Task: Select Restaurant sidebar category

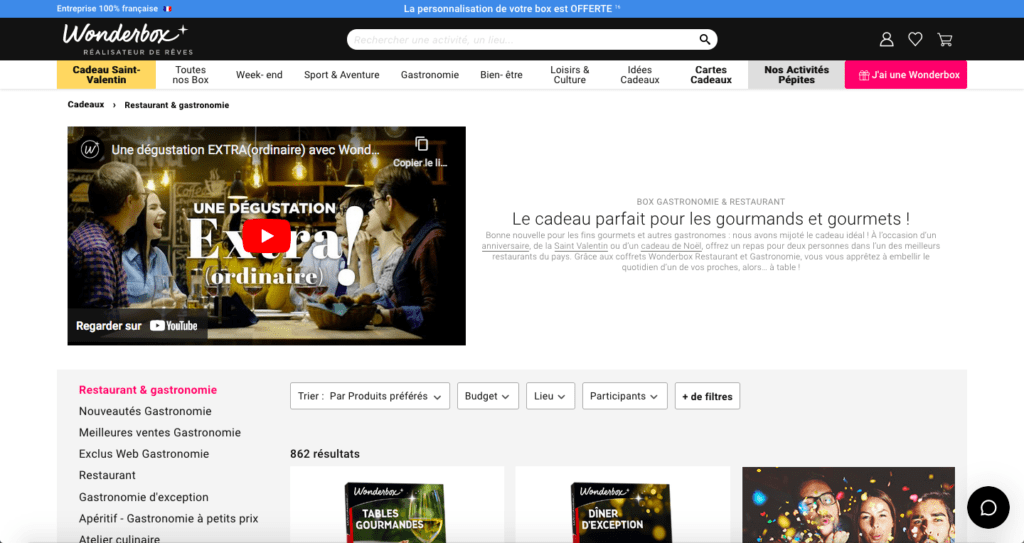Action: 107,475
